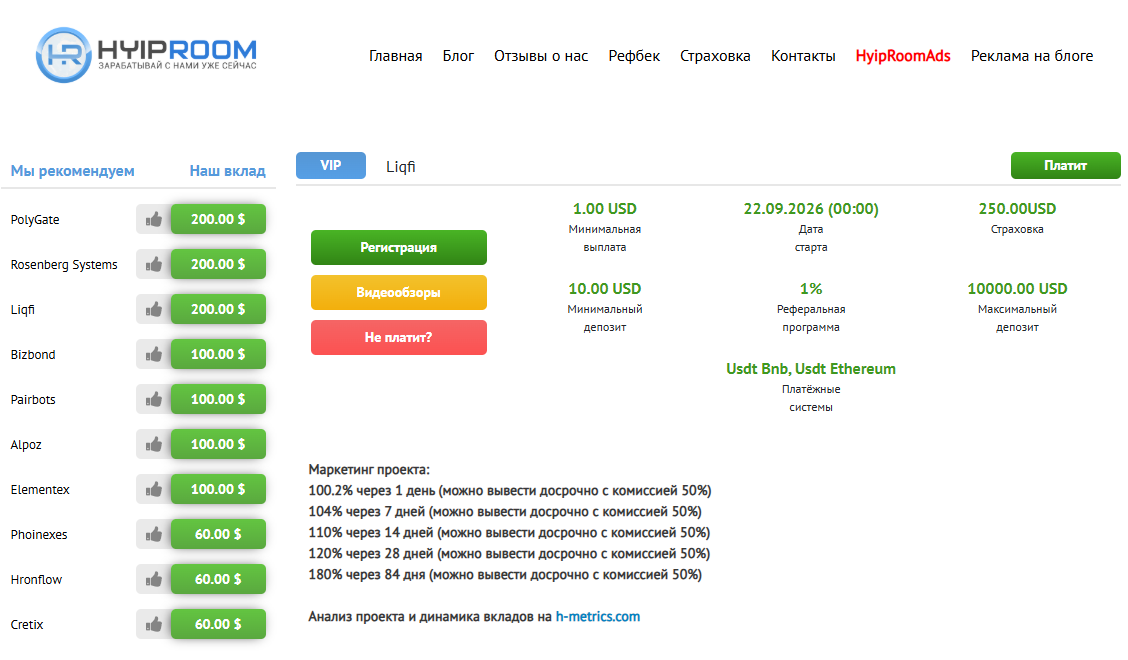
Task: Click the HyipRoom logo
Action: coord(146,55)
